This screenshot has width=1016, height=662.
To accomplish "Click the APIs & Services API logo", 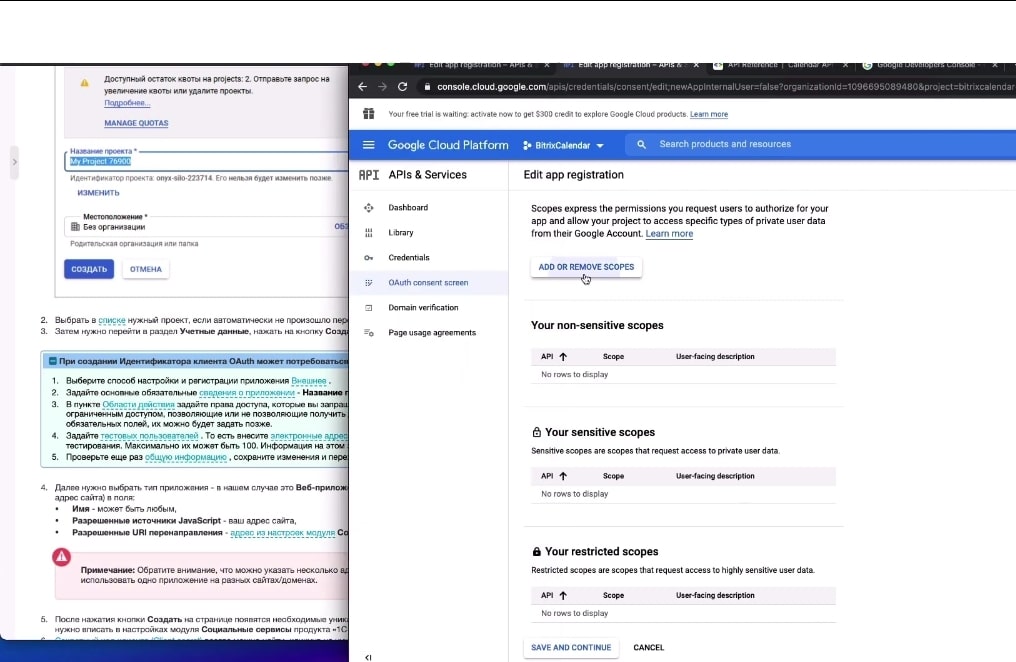I will tap(369, 175).
